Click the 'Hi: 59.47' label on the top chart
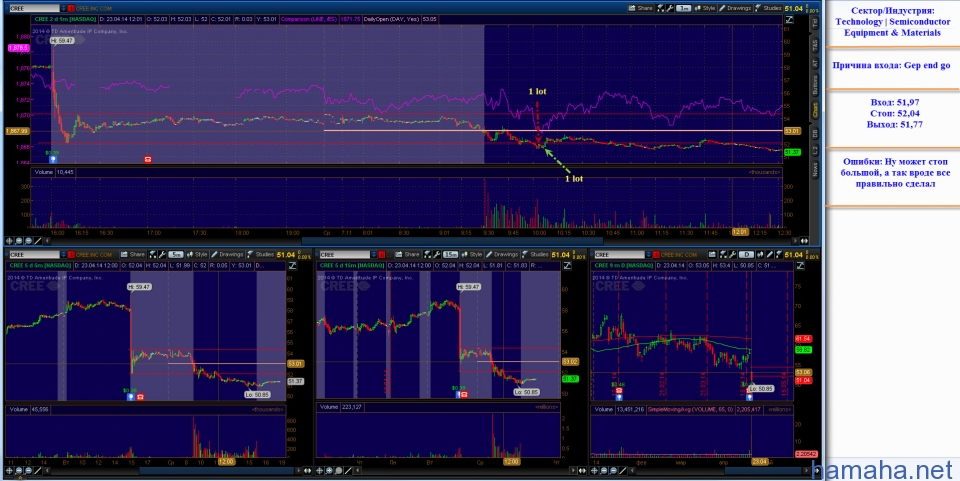The image size is (960, 481). pyautogui.click(x=62, y=40)
